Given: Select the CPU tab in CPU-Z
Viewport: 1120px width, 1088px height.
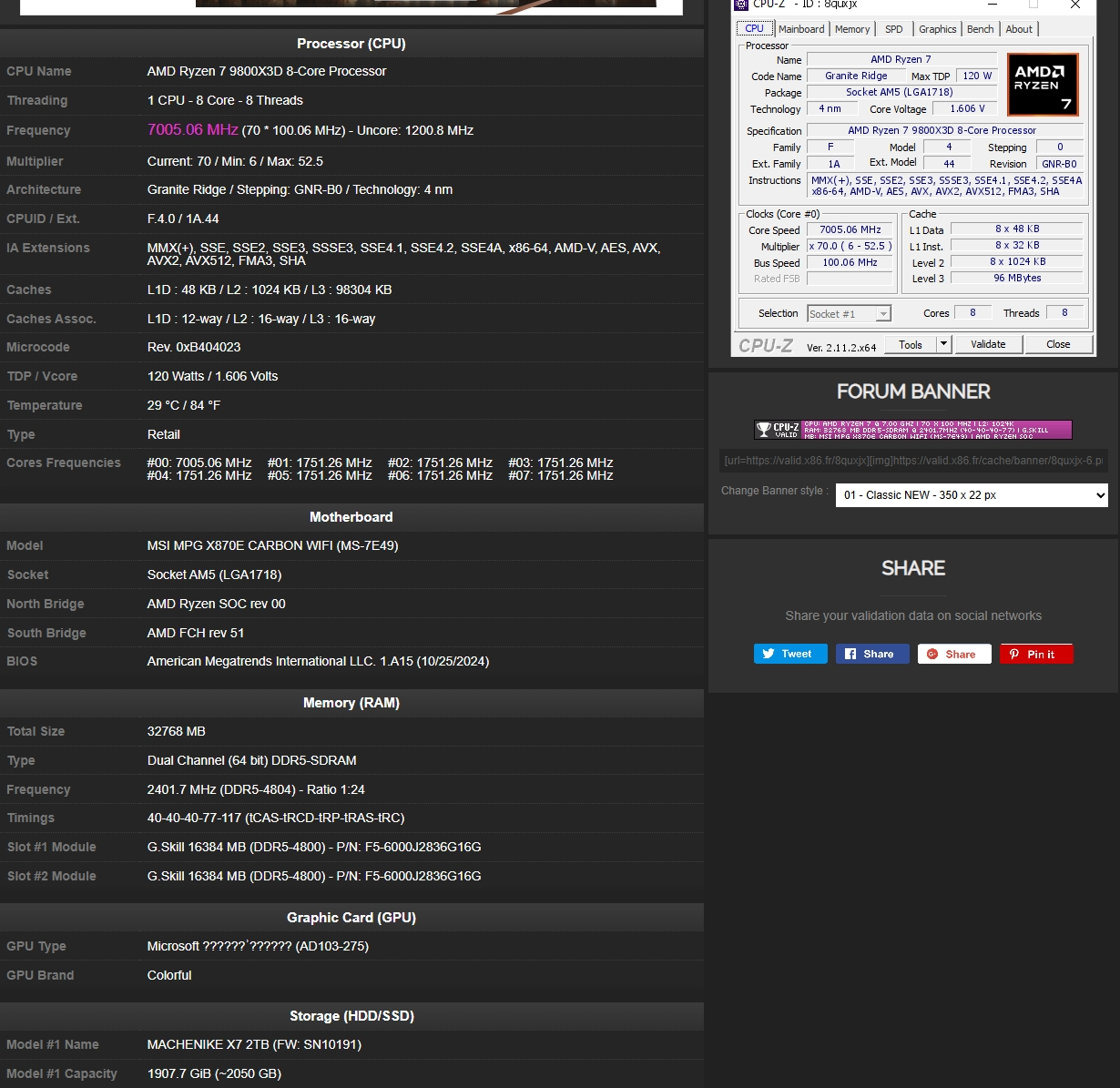Looking at the screenshot, I should tap(754, 28).
